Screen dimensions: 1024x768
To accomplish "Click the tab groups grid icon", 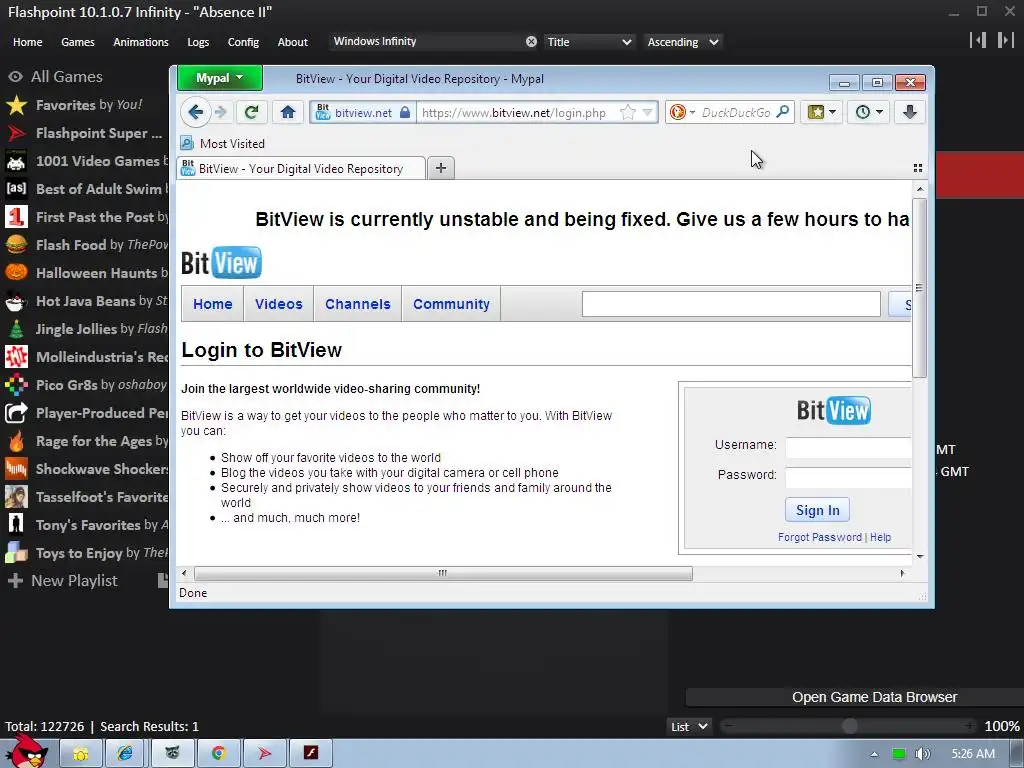I will (x=918, y=168).
